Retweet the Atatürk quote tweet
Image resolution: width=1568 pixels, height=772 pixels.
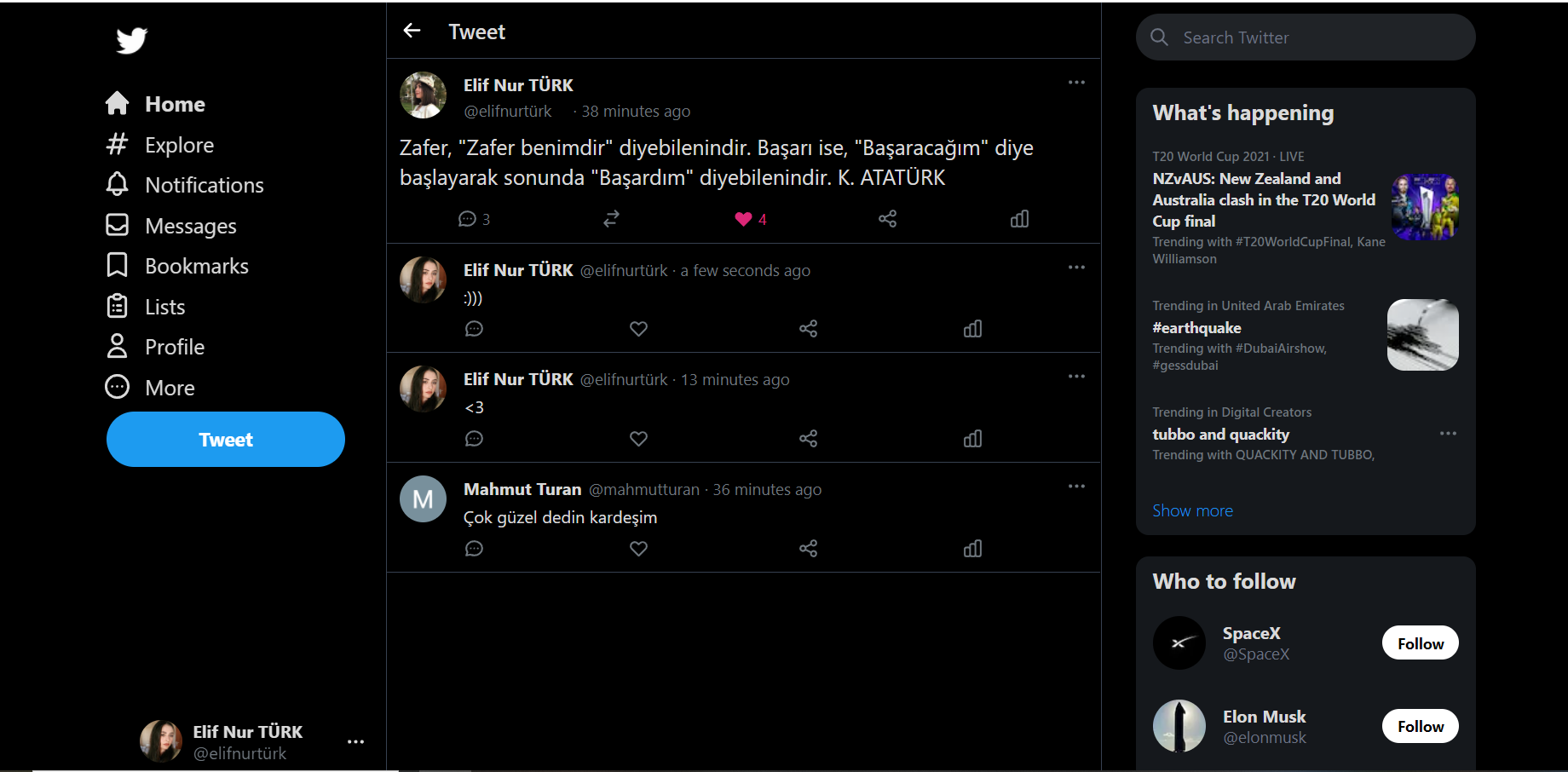tap(611, 219)
